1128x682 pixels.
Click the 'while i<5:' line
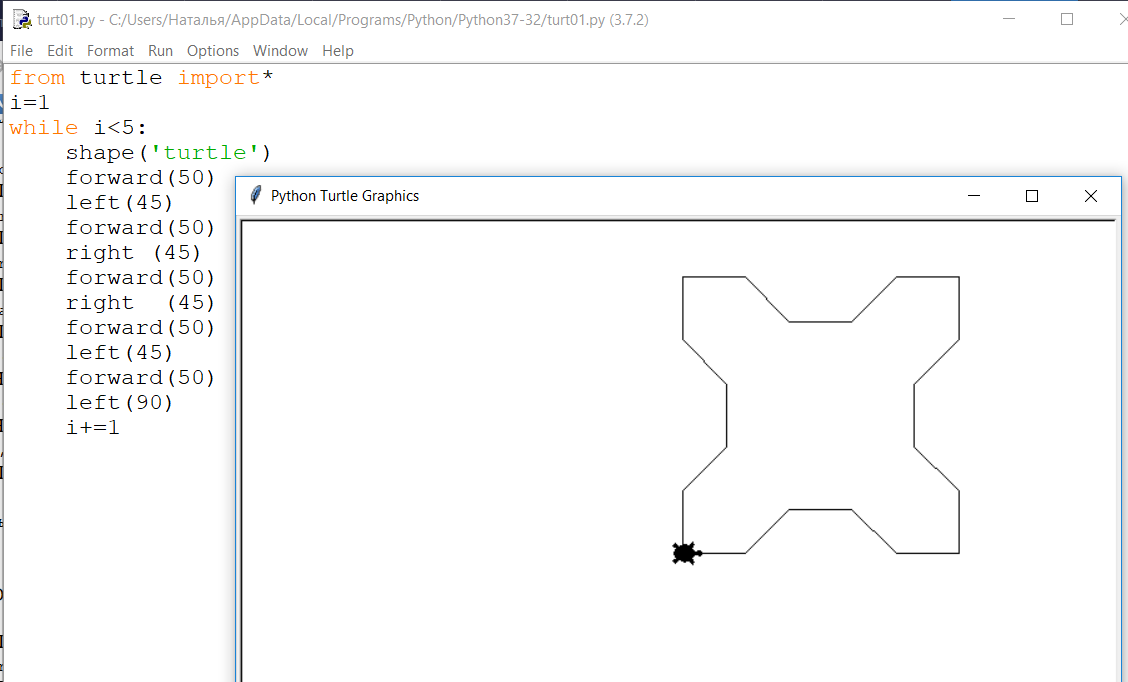point(78,128)
